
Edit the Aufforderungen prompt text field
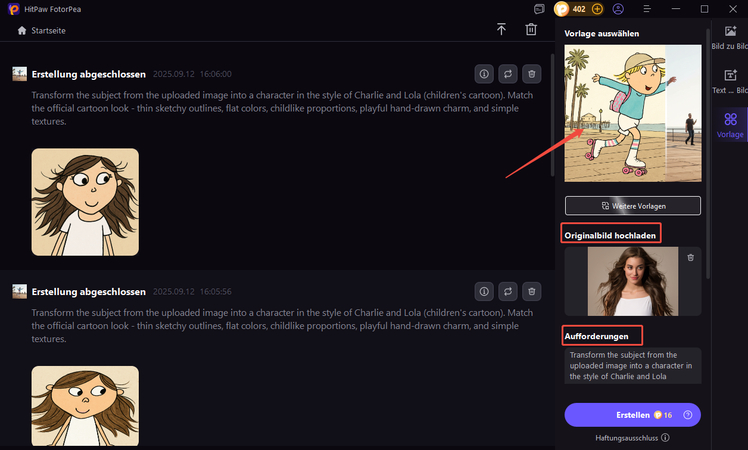(633, 366)
